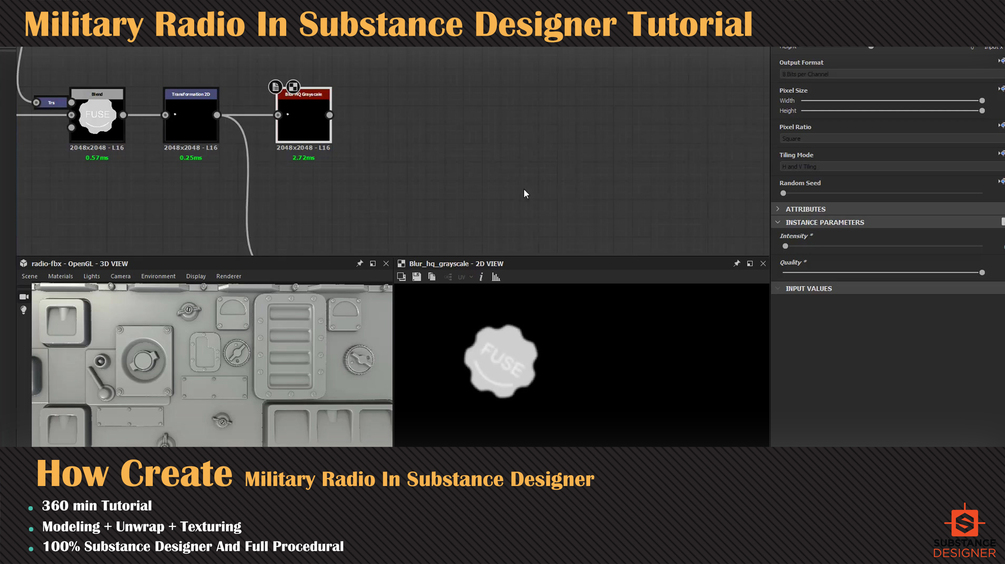
Task: Toggle the info 'i' icon in 2D view
Action: [x=481, y=277]
